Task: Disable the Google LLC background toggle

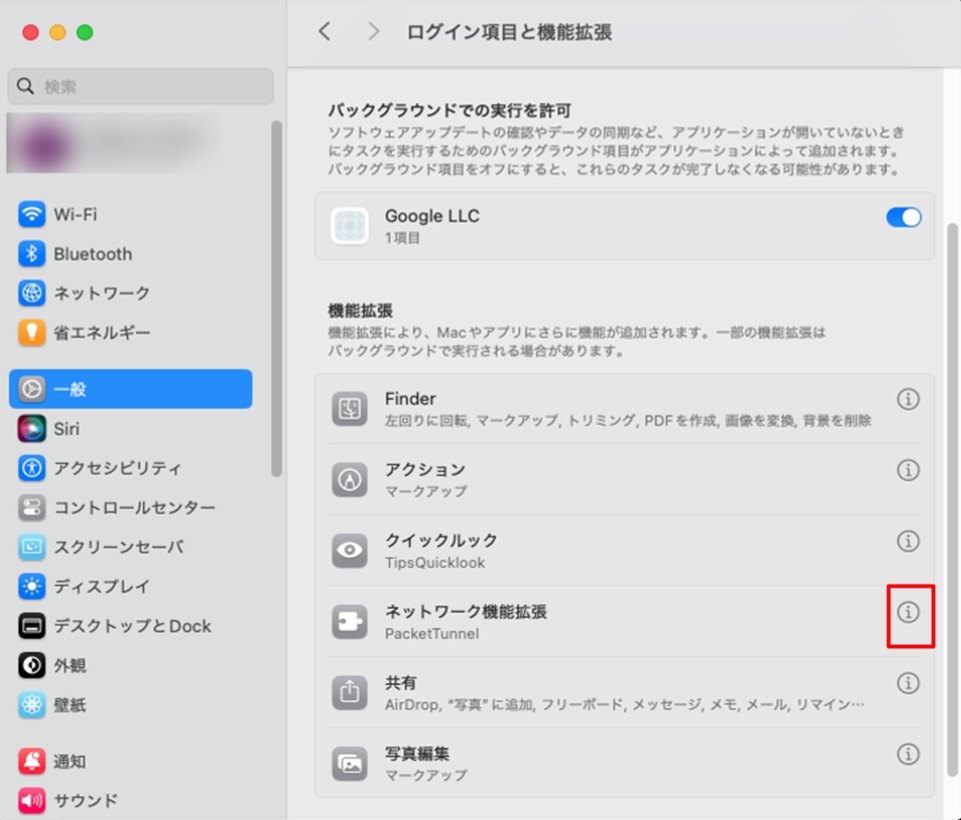Action: point(903,217)
